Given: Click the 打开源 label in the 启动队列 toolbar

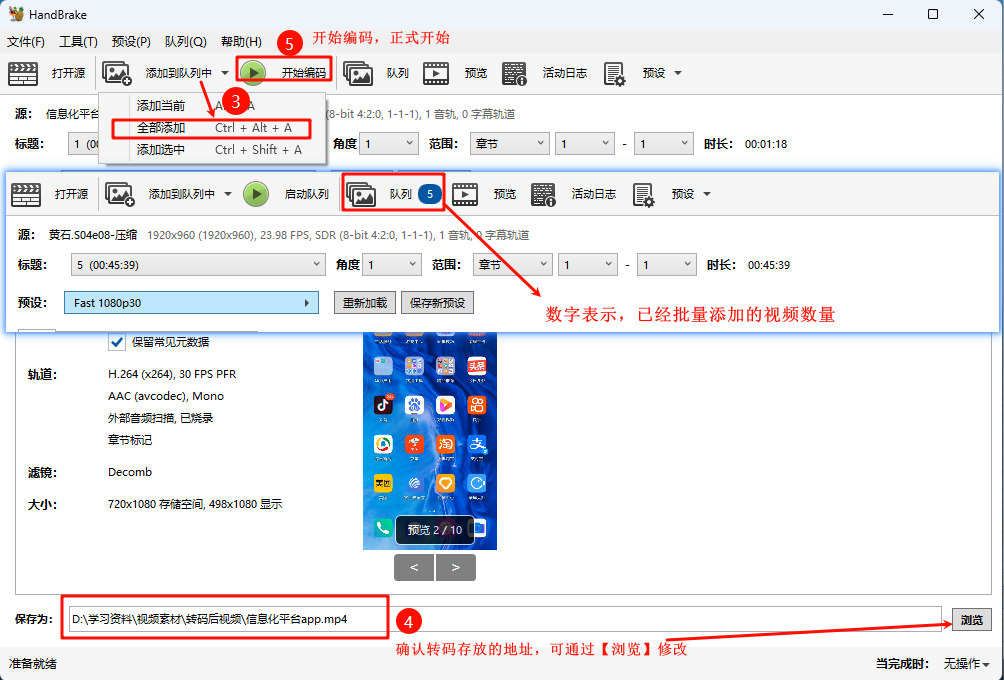Looking at the screenshot, I should (71, 194).
